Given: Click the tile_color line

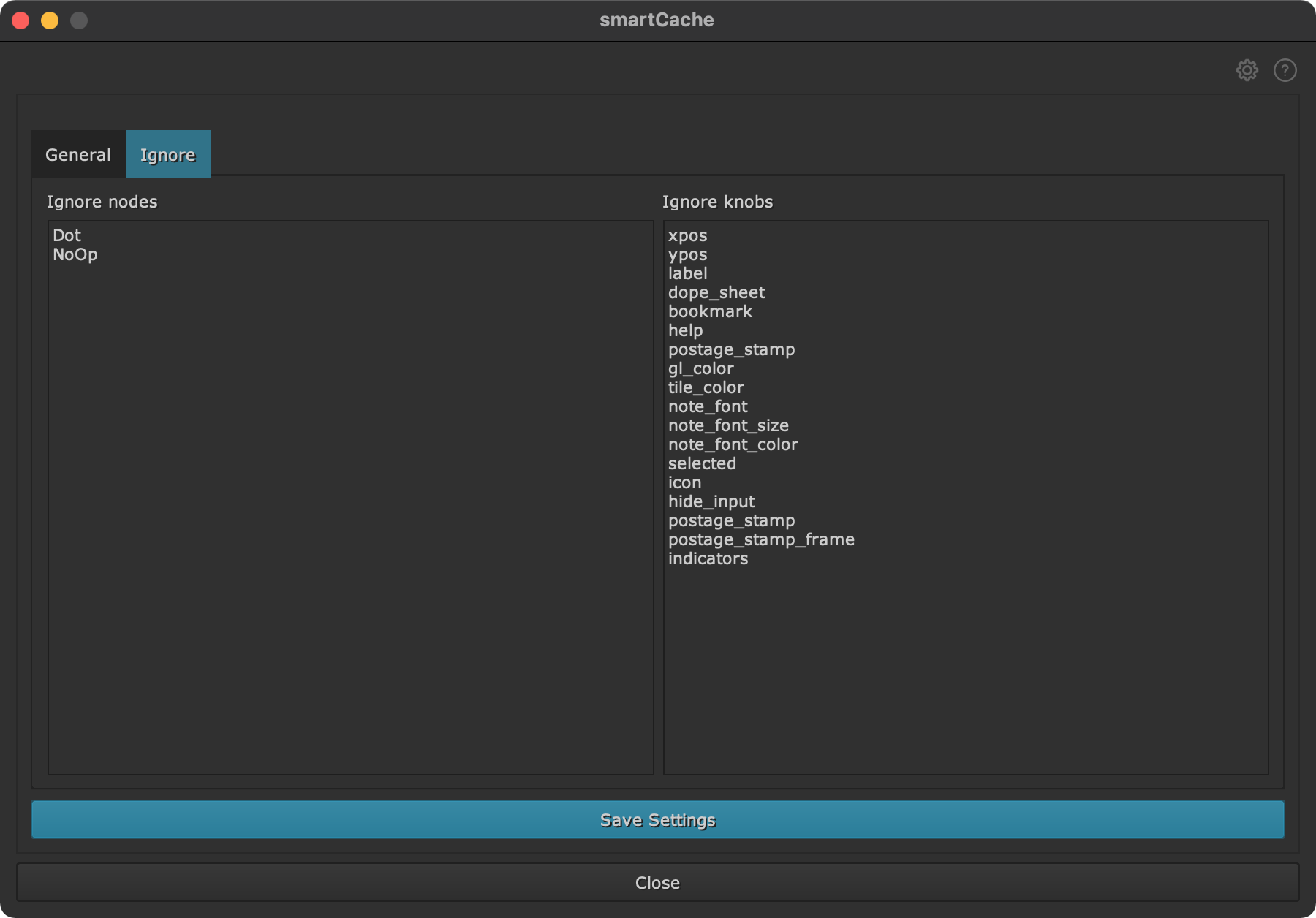Looking at the screenshot, I should tap(706, 387).
